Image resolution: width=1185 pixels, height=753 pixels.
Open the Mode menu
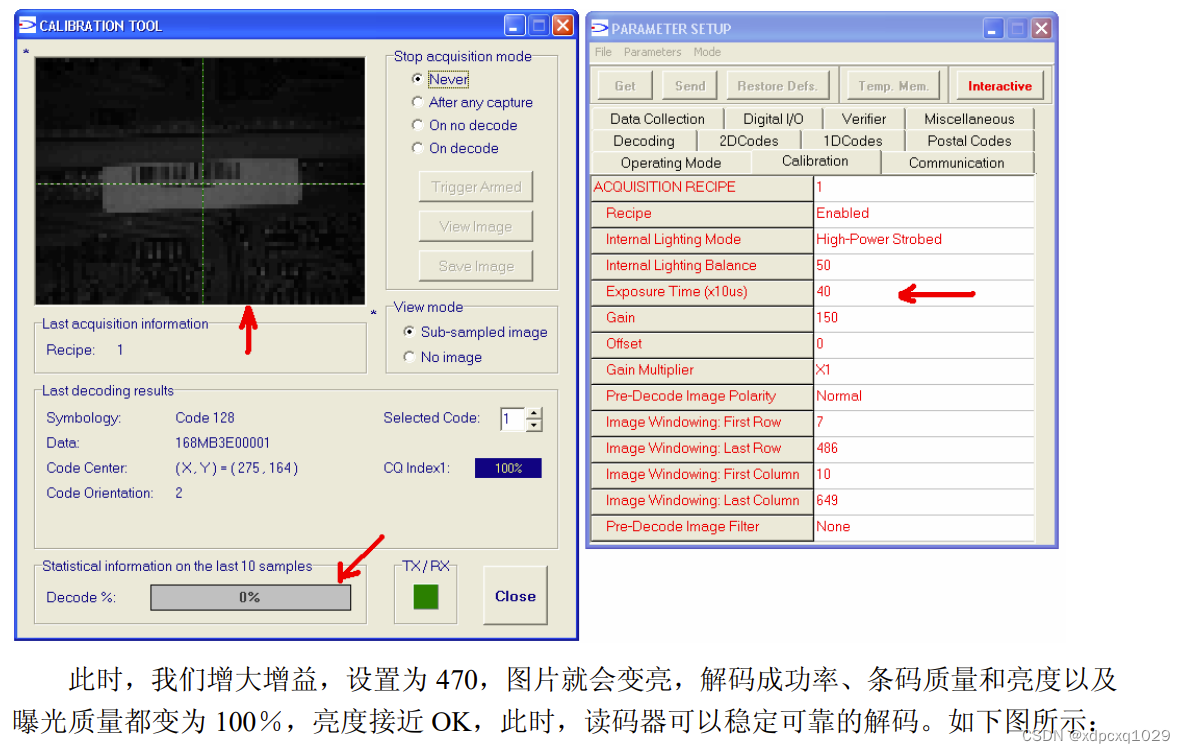[x=707, y=51]
